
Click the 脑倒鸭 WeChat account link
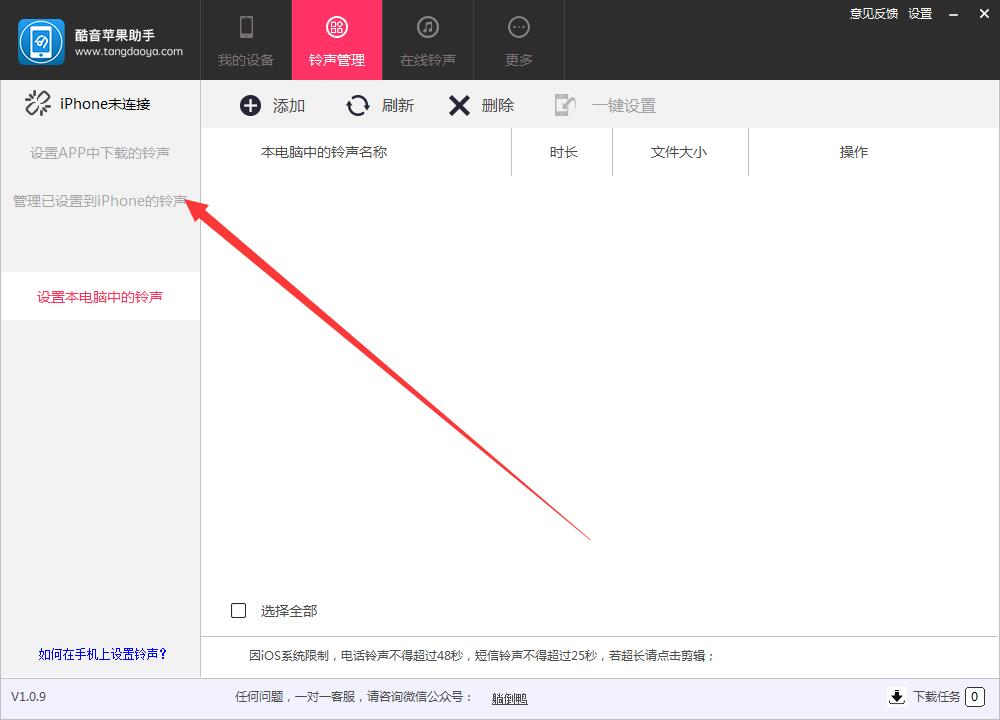pyautogui.click(x=511, y=697)
